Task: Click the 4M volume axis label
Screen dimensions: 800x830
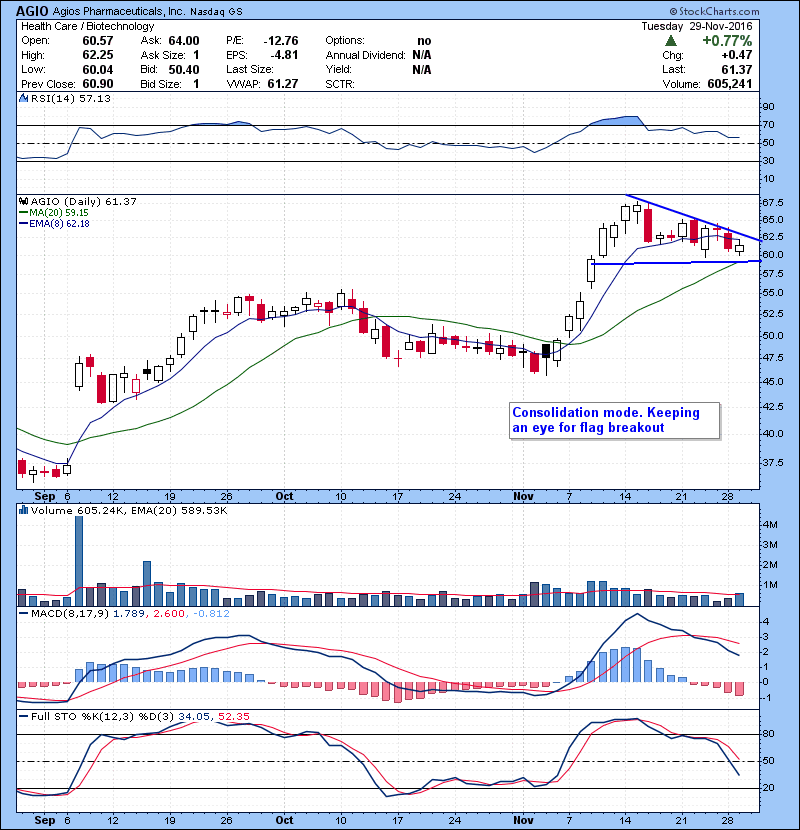Action: (x=770, y=525)
